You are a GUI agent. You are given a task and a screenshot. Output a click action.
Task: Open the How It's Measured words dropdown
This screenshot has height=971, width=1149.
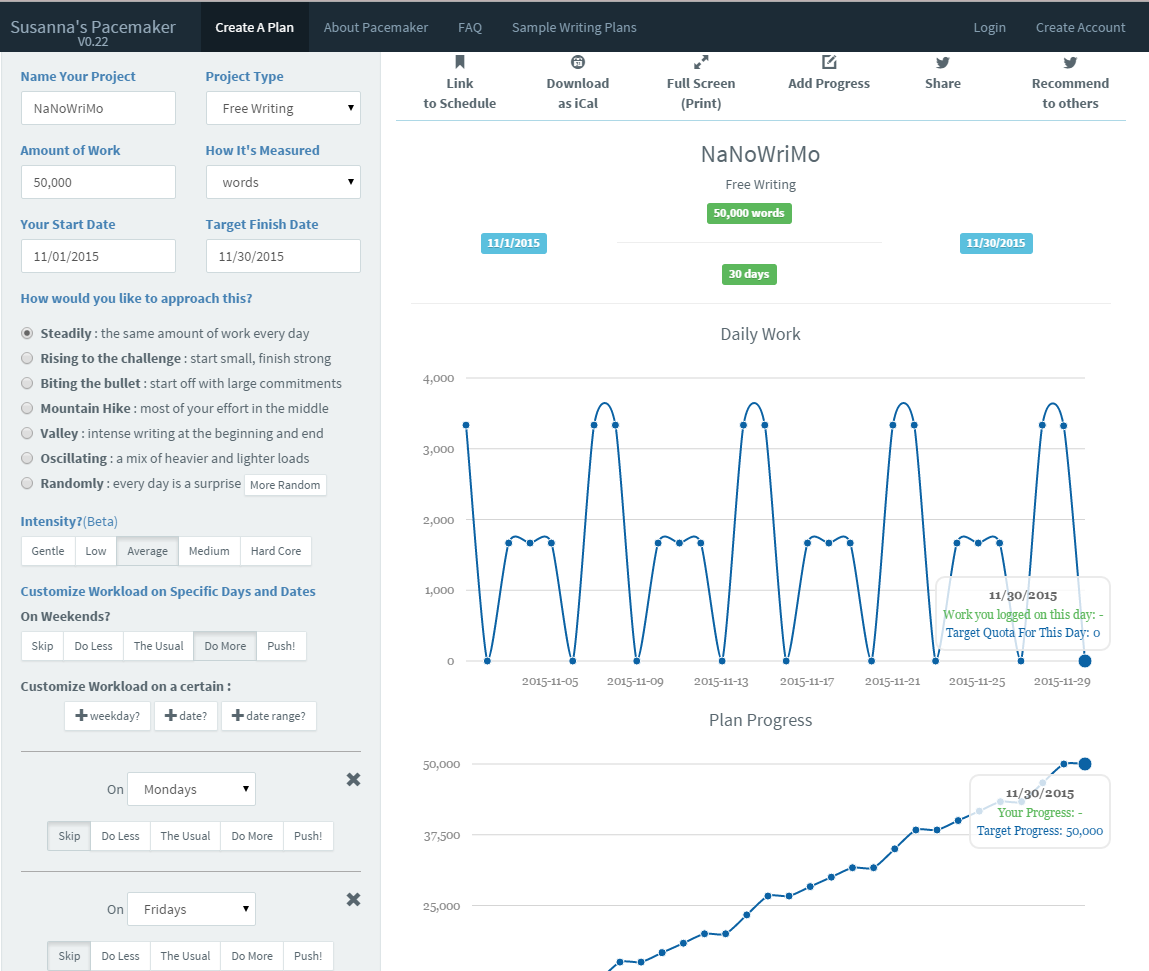[283, 182]
